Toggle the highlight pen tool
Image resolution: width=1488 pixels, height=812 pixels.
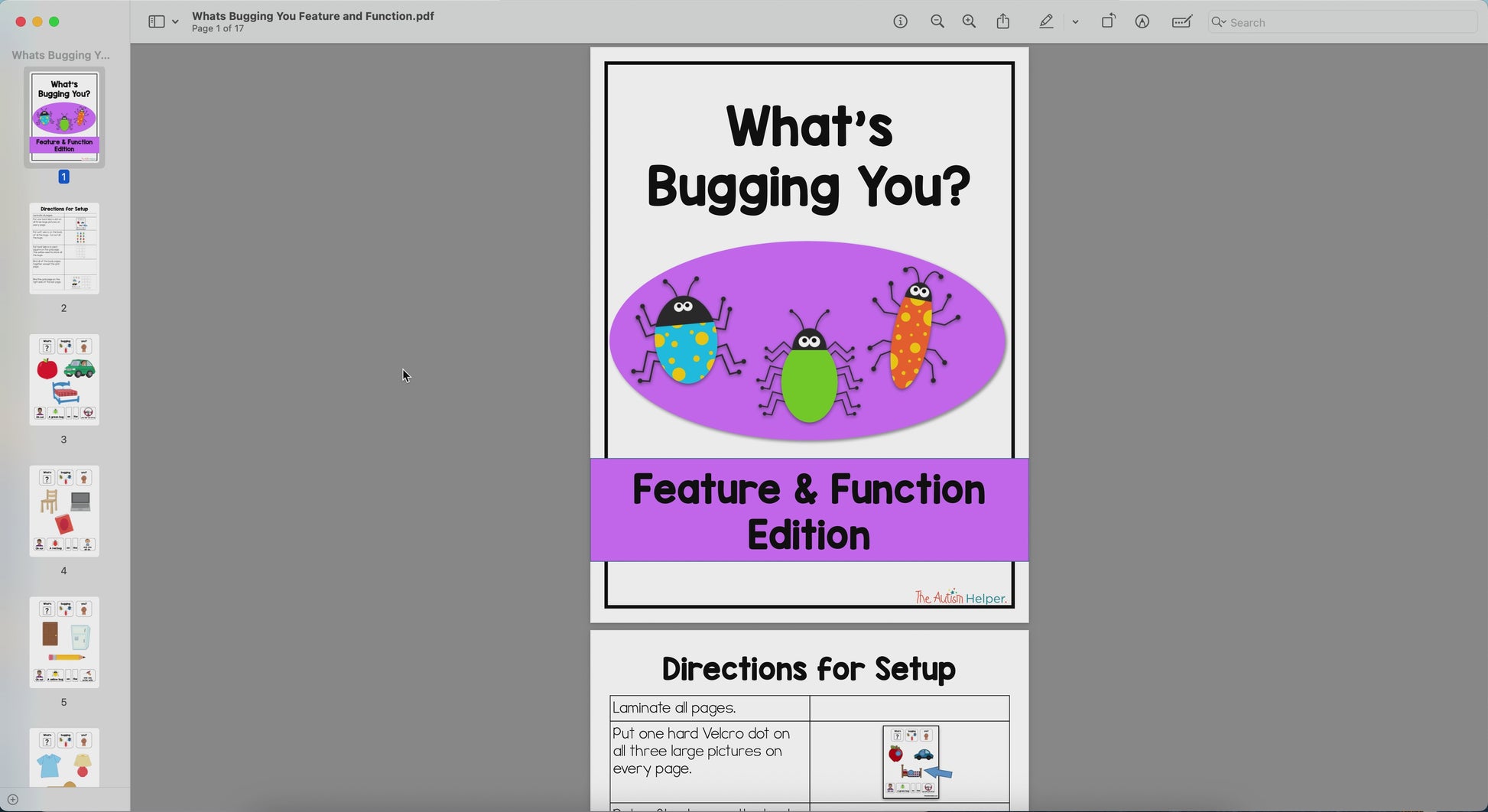pyautogui.click(x=1046, y=22)
